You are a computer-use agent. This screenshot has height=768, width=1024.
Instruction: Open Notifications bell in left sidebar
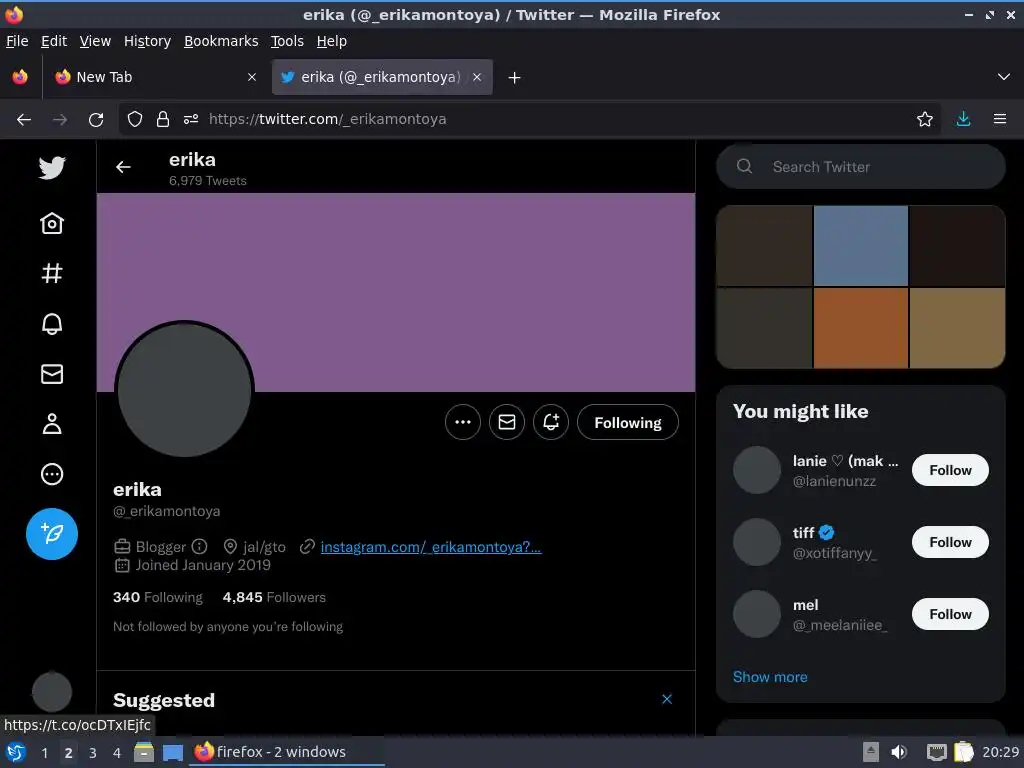[52, 323]
